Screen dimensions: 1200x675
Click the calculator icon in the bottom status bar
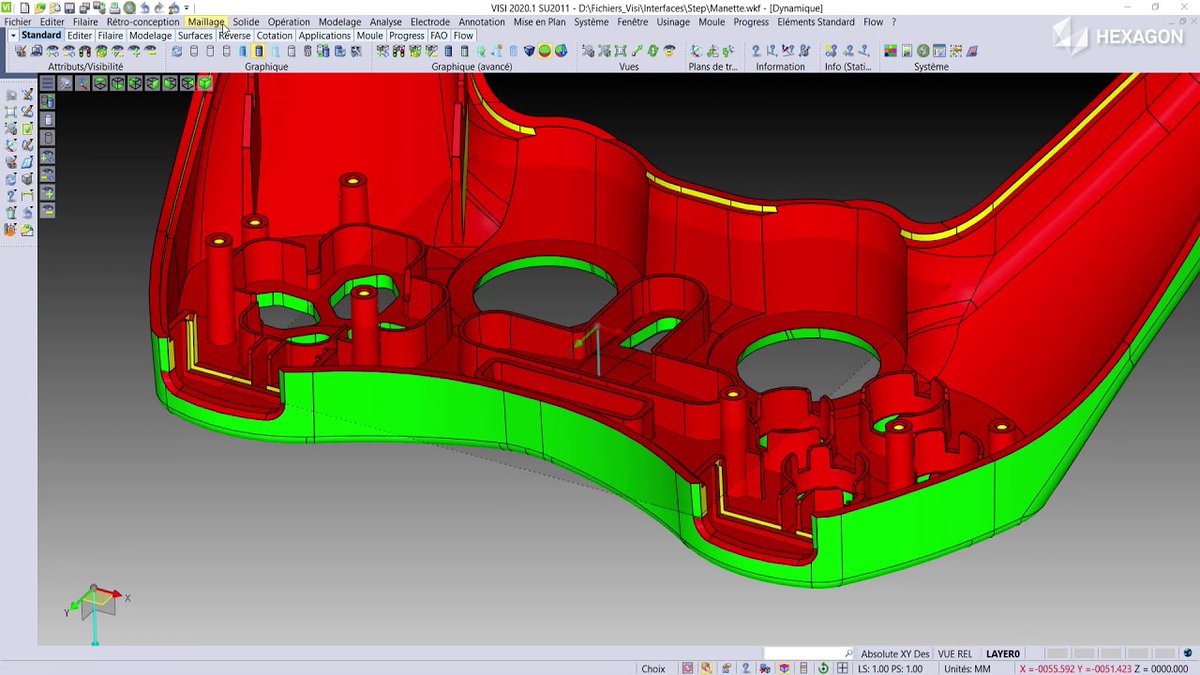point(803,667)
